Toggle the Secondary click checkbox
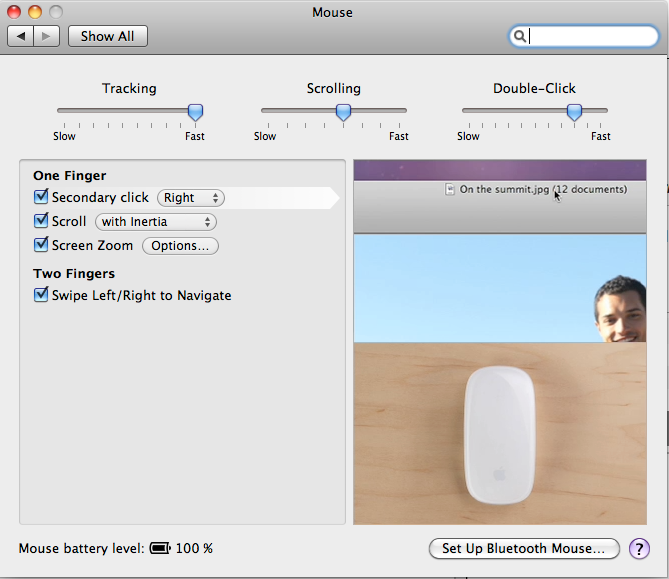This screenshot has height=579, width=669. coord(41,197)
